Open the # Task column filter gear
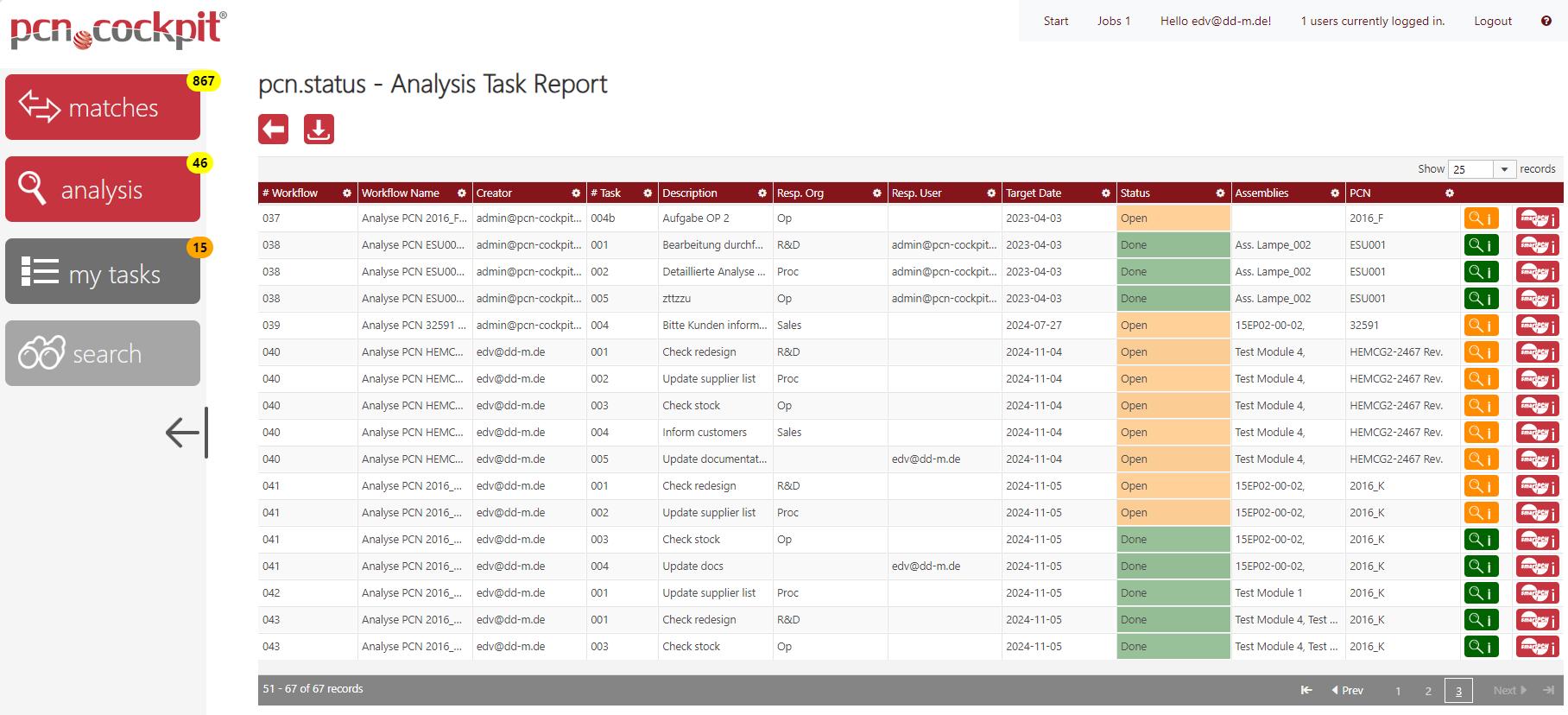1568x715 pixels. click(x=648, y=193)
